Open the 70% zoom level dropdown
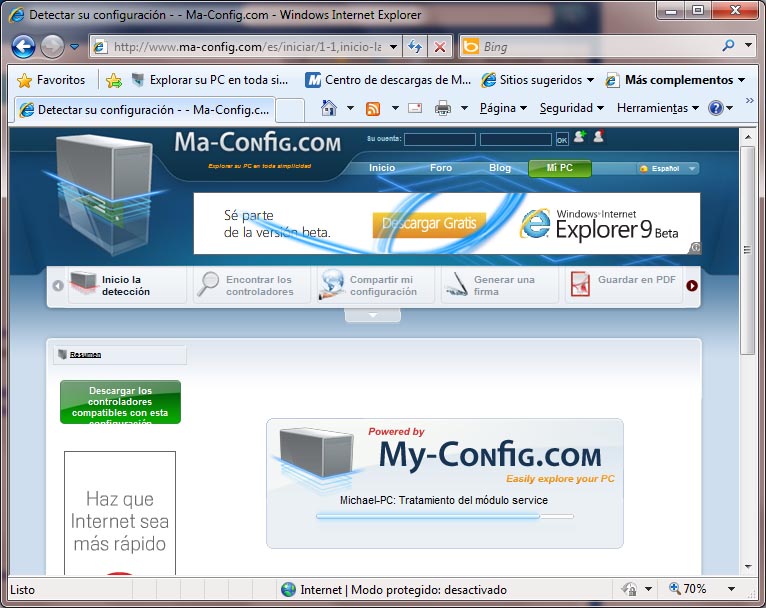This screenshot has width=766, height=608. pyautogui.click(x=731, y=589)
